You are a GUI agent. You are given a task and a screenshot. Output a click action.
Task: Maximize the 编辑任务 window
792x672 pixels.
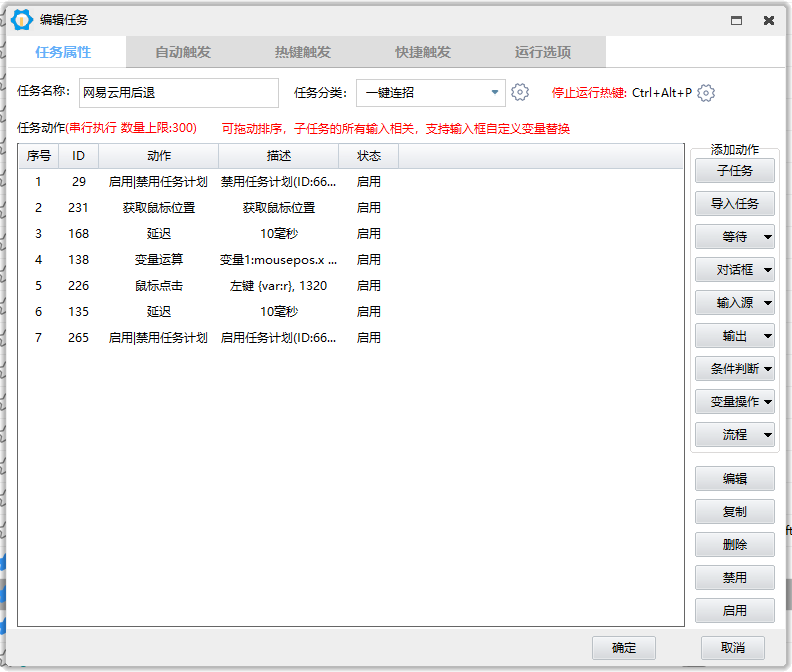click(x=737, y=20)
